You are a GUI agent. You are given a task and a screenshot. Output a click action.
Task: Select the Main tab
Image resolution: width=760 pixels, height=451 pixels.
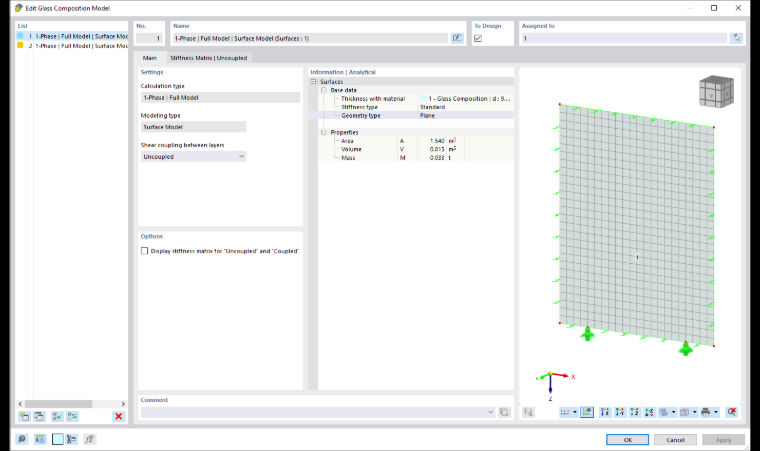150,58
